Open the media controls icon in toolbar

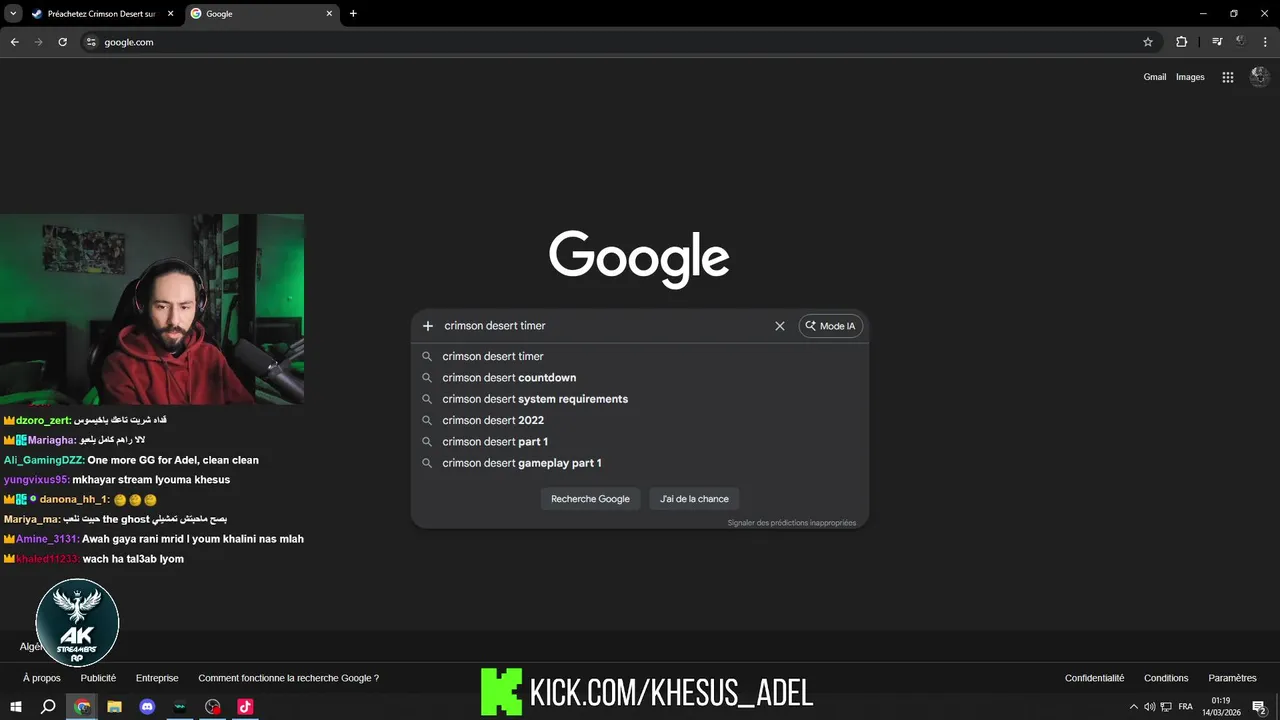pos(1217,42)
